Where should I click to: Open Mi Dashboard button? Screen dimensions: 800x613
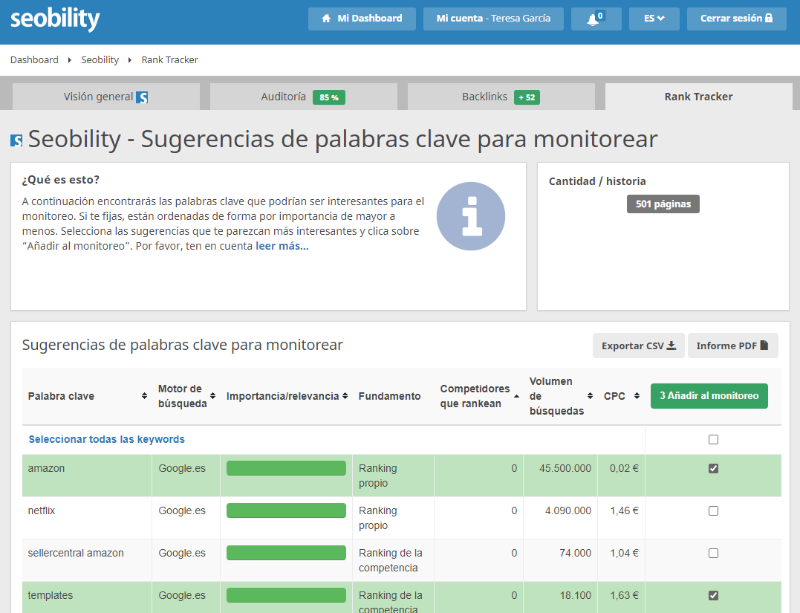(362, 19)
